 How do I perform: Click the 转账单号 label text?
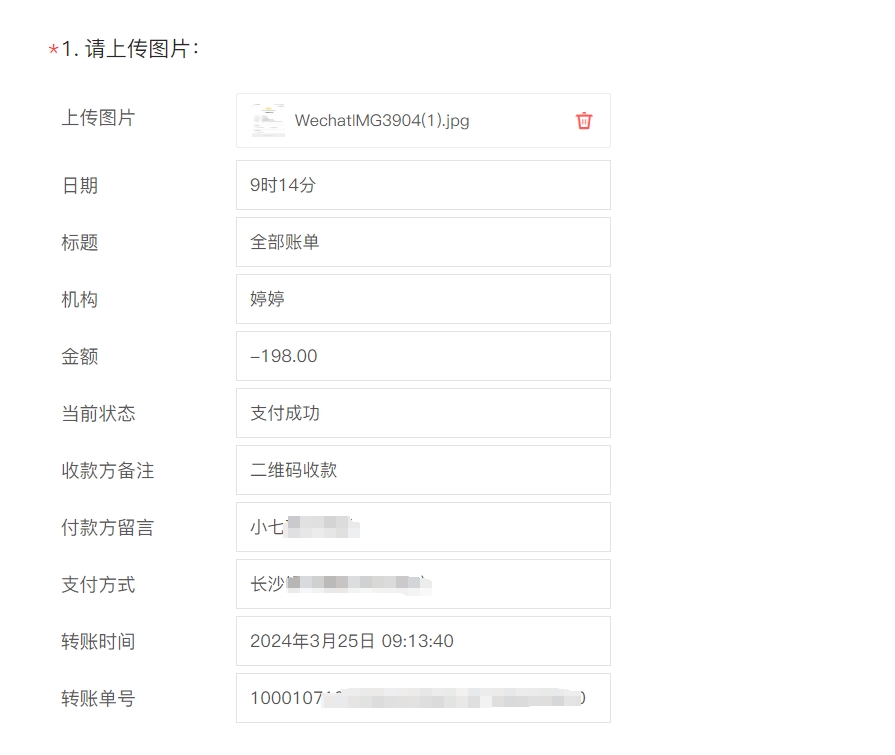click(x=98, y=699)
